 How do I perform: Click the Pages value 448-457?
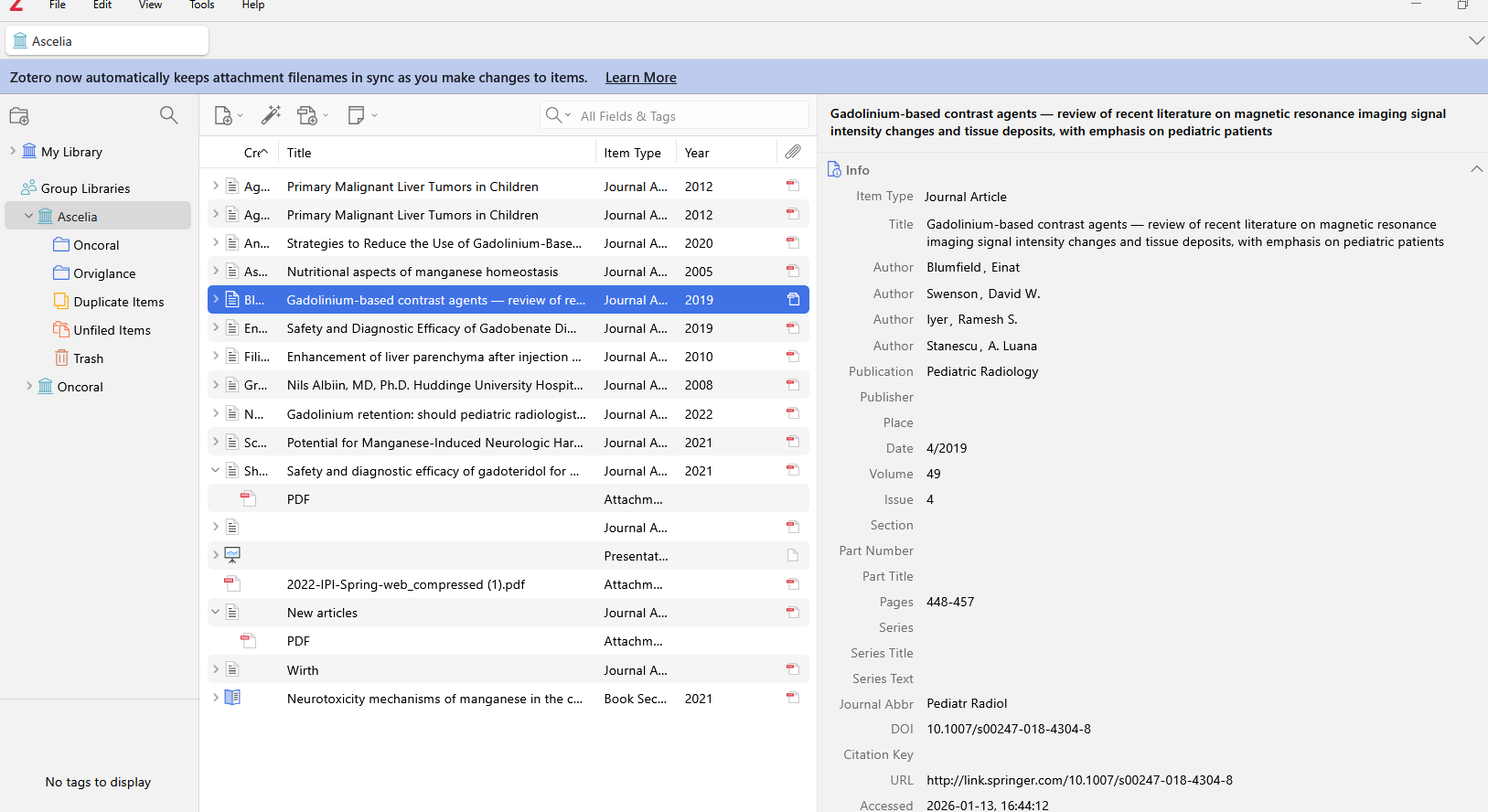950,602
